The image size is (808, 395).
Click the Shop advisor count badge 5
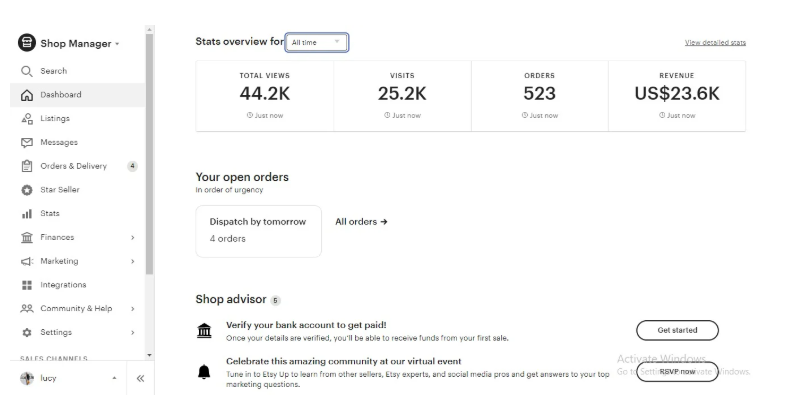pos(276,300)
